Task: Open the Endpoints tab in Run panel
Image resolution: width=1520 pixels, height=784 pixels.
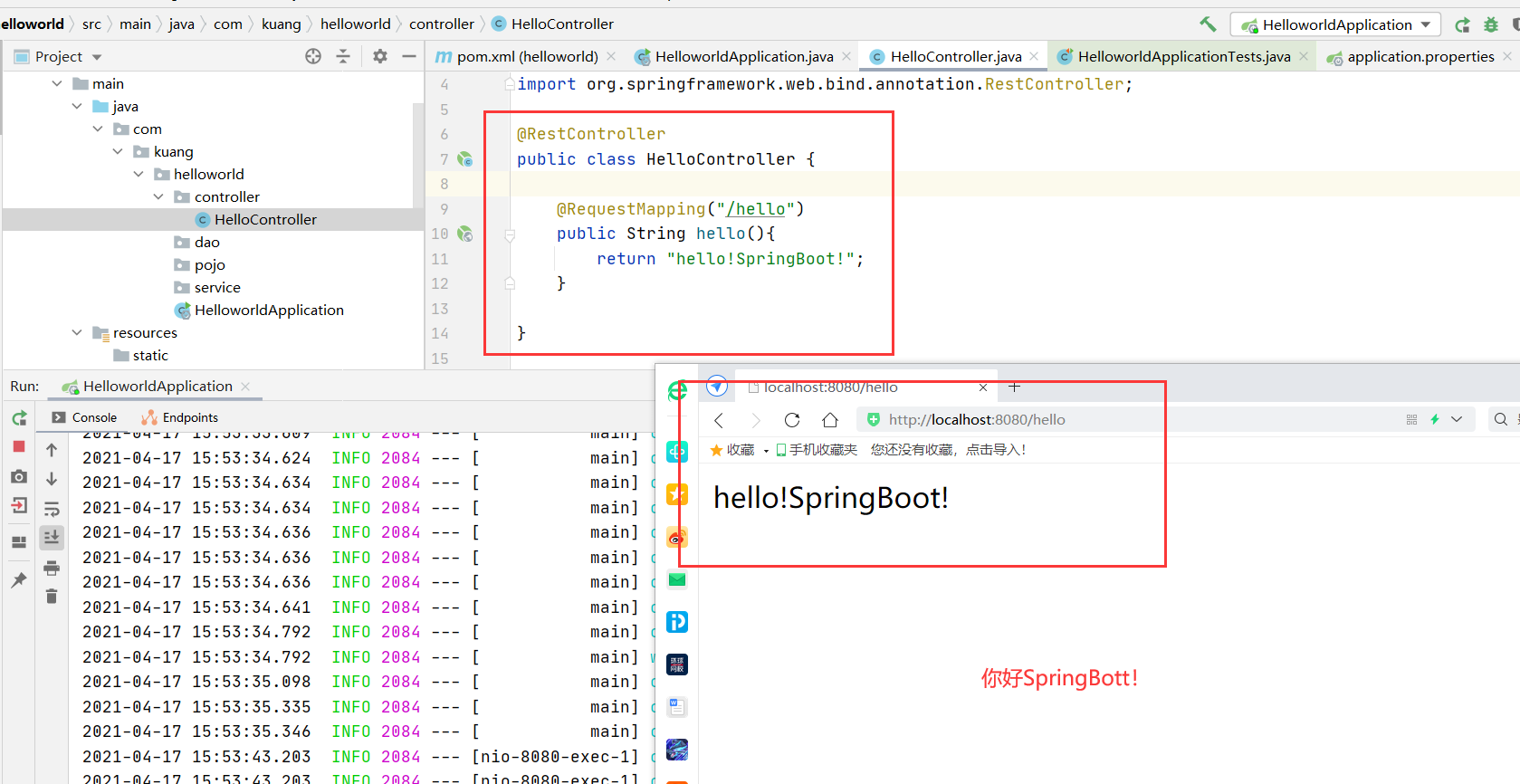Action: click(x=179, y=417)
